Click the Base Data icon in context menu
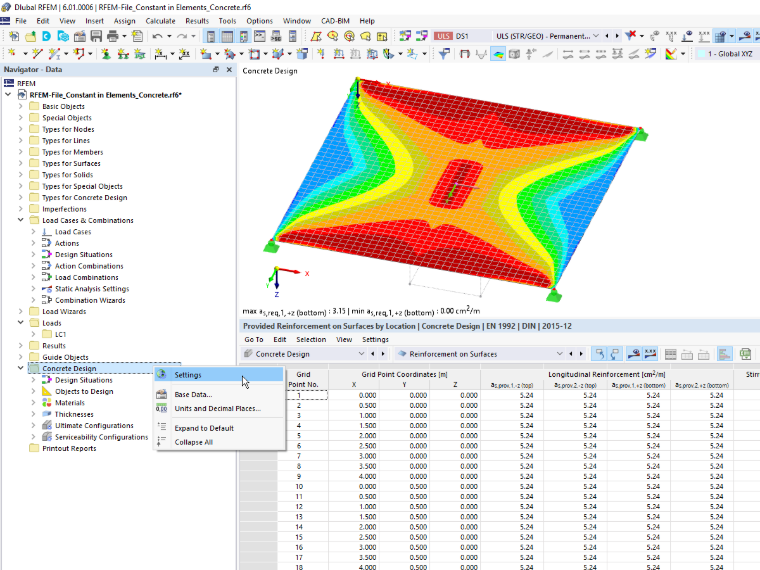Image resolution: width=760 pixels, height=570 pixels. [161, 395]
